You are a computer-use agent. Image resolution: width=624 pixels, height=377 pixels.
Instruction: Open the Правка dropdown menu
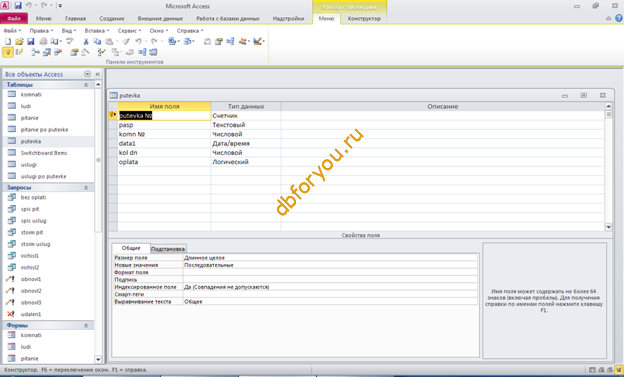tap(41, 30)
